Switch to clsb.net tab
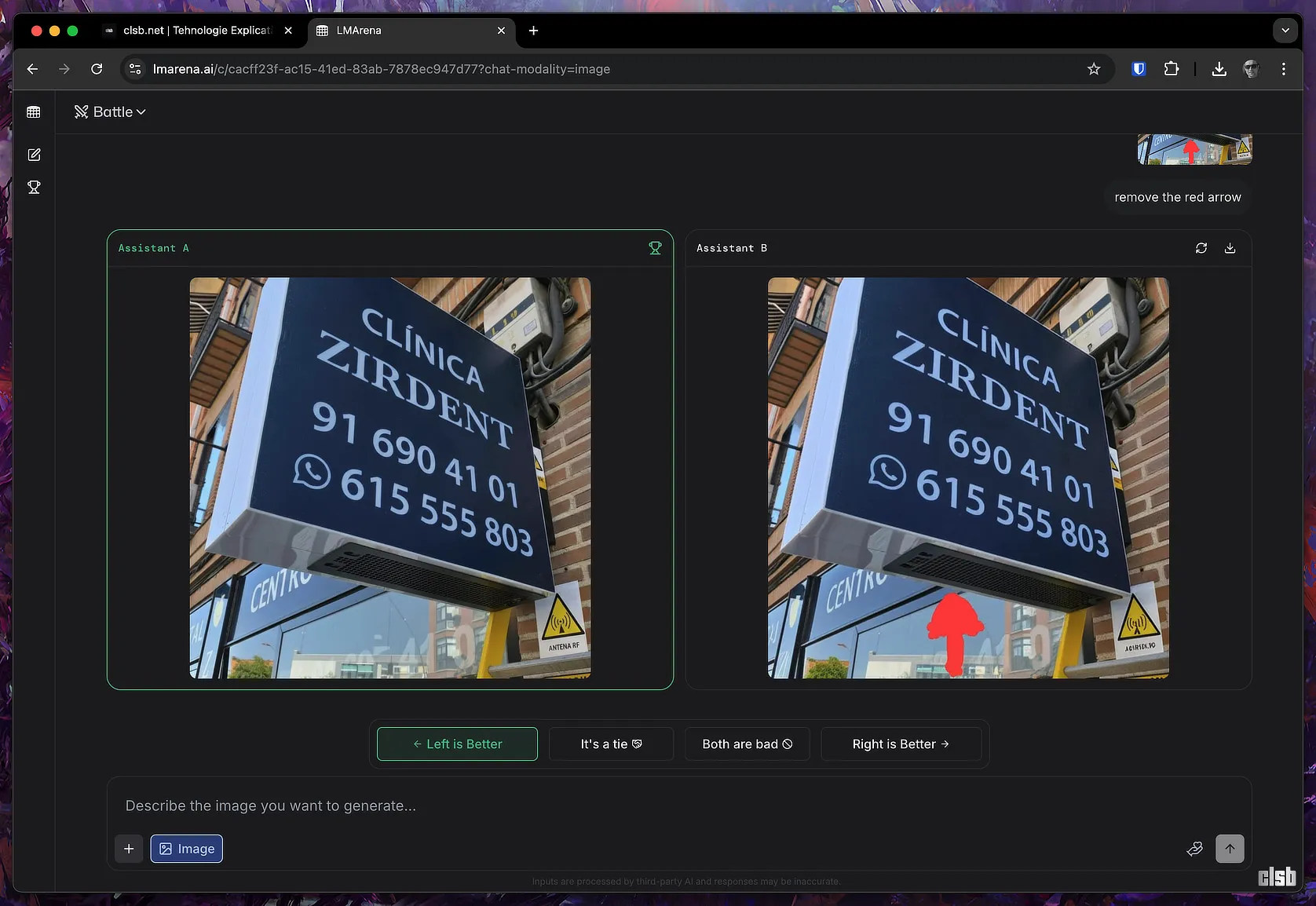Viewport: 1316px width, 906px height. 196,31
